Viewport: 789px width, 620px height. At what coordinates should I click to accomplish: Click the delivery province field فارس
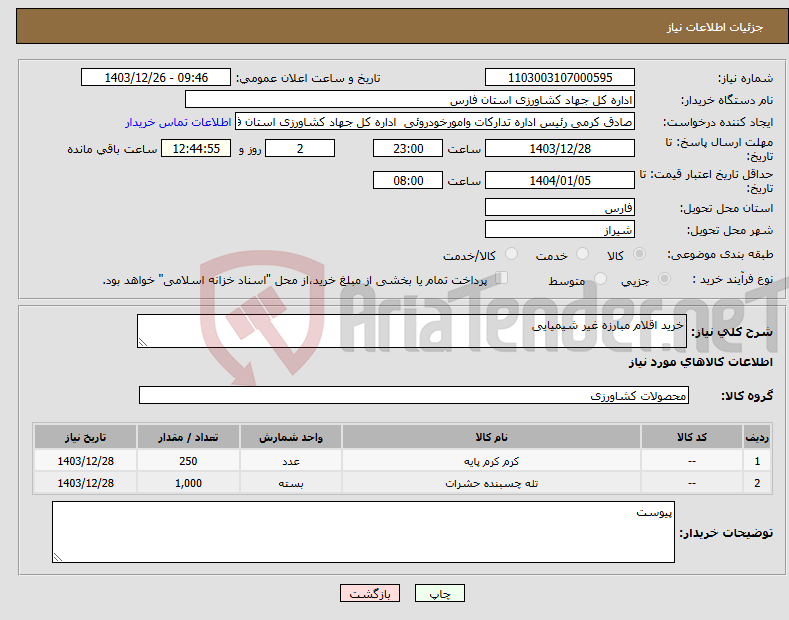[560, 207]
